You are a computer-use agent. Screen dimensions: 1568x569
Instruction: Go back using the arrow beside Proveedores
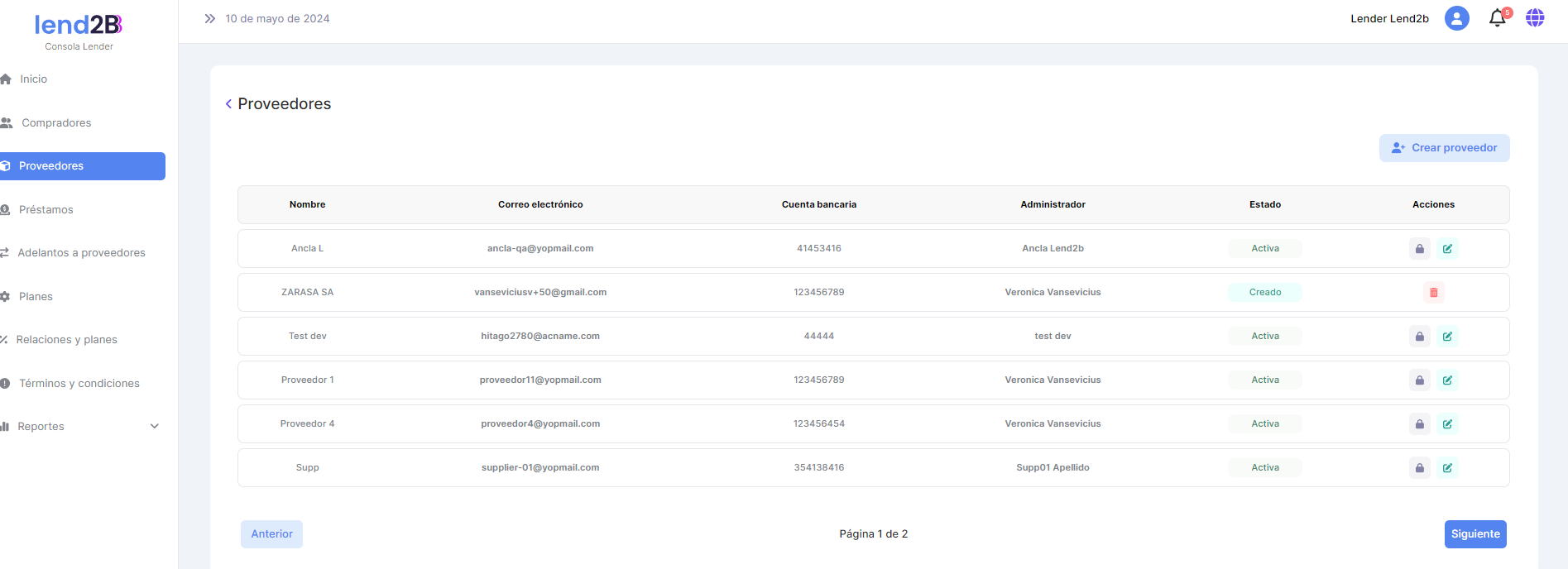coord(228,104)
